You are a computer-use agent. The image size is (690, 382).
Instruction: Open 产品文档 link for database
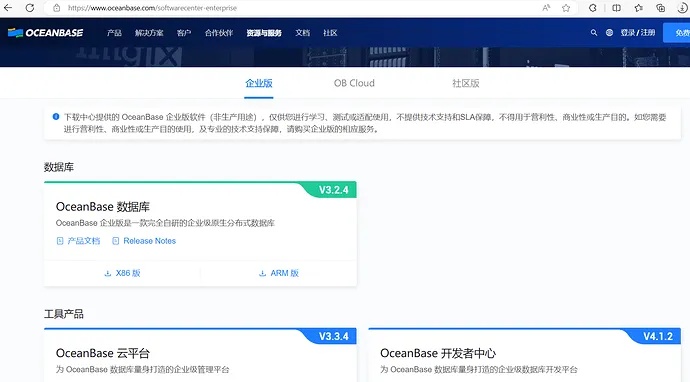(84, 241)
